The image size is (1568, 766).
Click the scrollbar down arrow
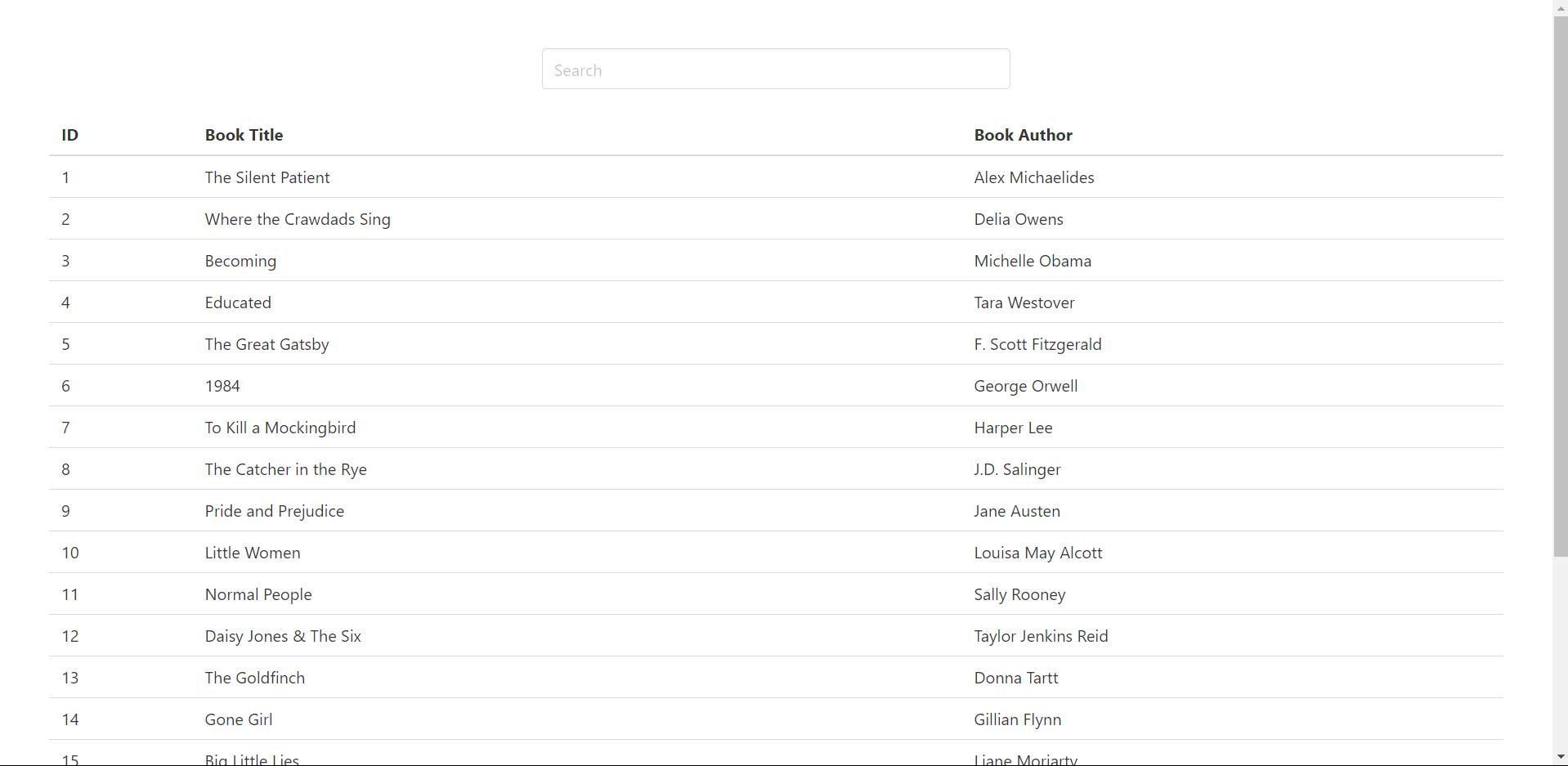coord(1561,757)
